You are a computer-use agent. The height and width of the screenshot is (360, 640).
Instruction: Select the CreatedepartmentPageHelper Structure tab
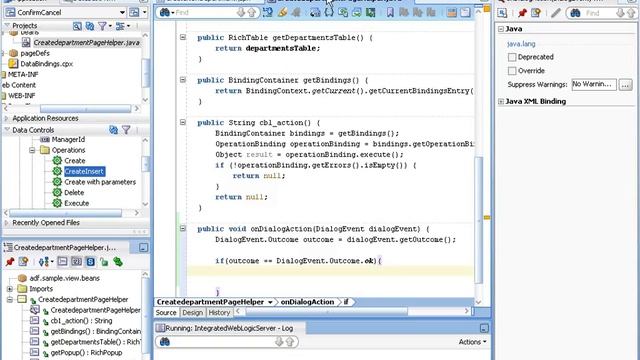point(65,247)
